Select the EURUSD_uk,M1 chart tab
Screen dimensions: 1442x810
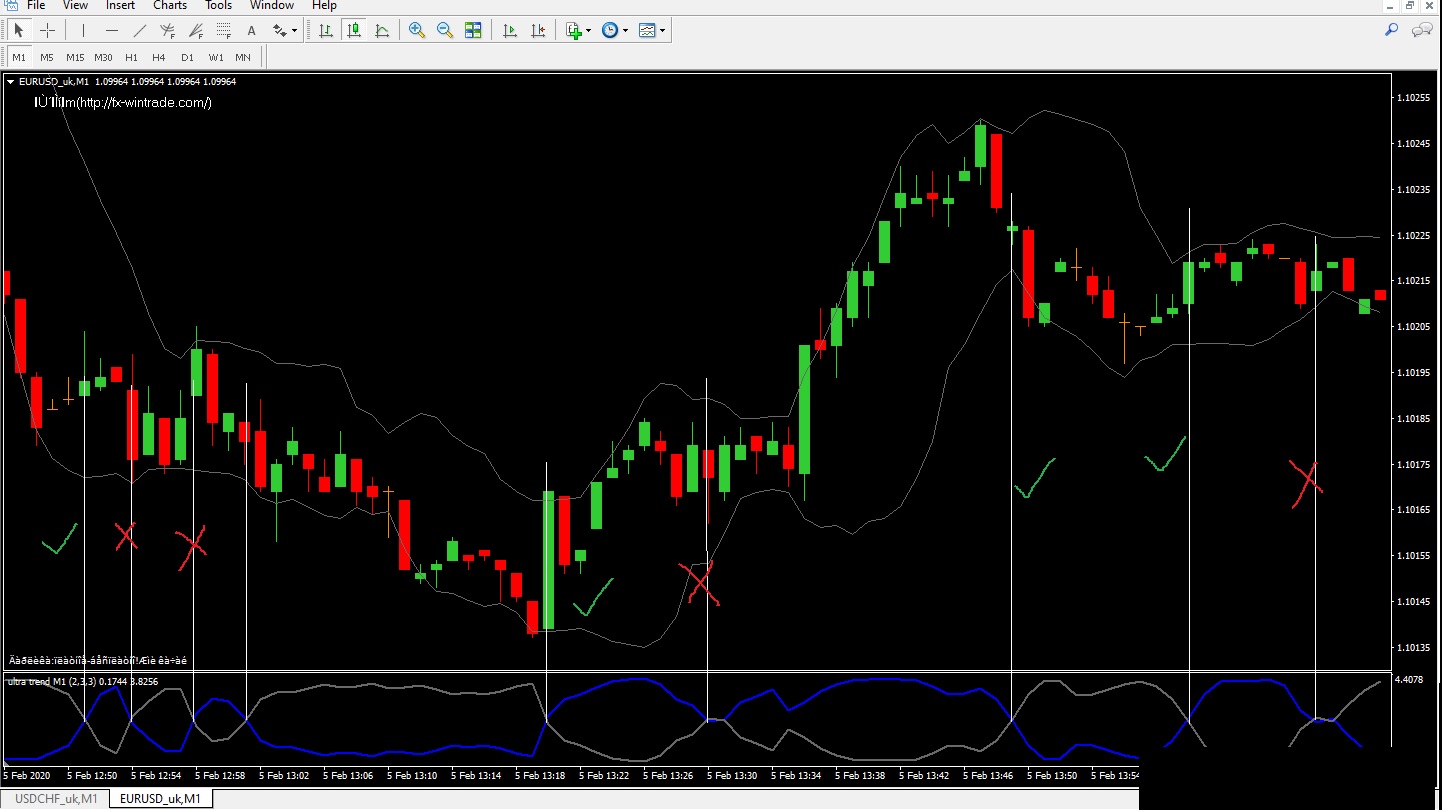coord(161,798)
